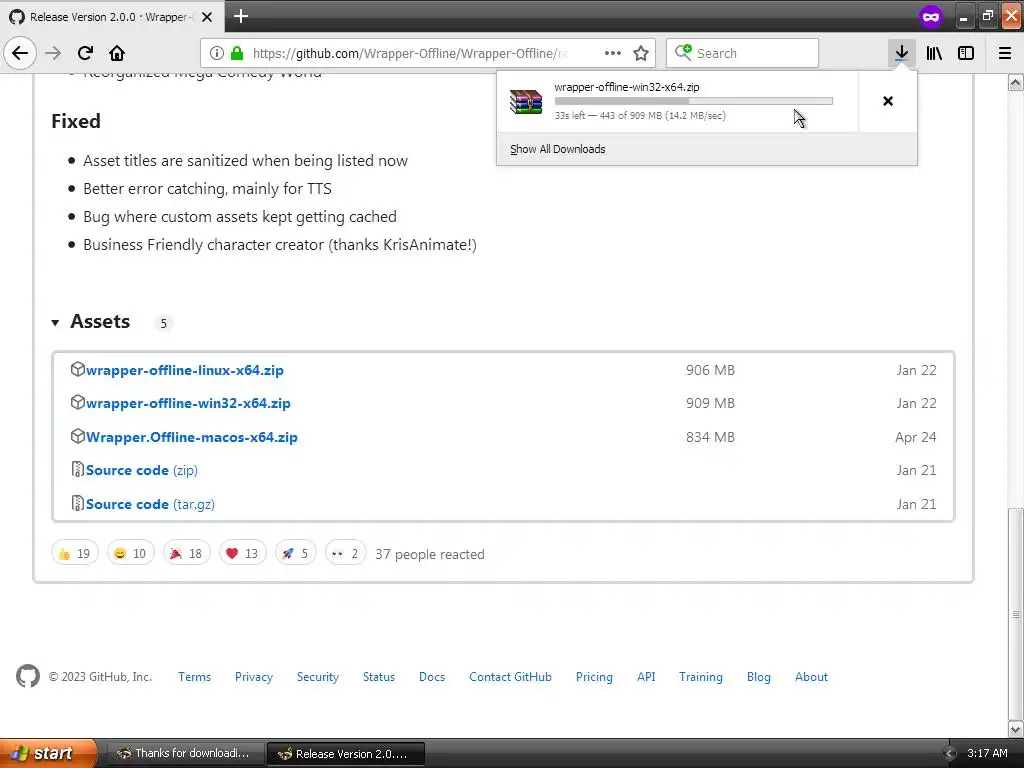The image size is (1024, 768).
Task: Click the 37 people reacted text
Action: pyautogui.click(x=430, y=554)
